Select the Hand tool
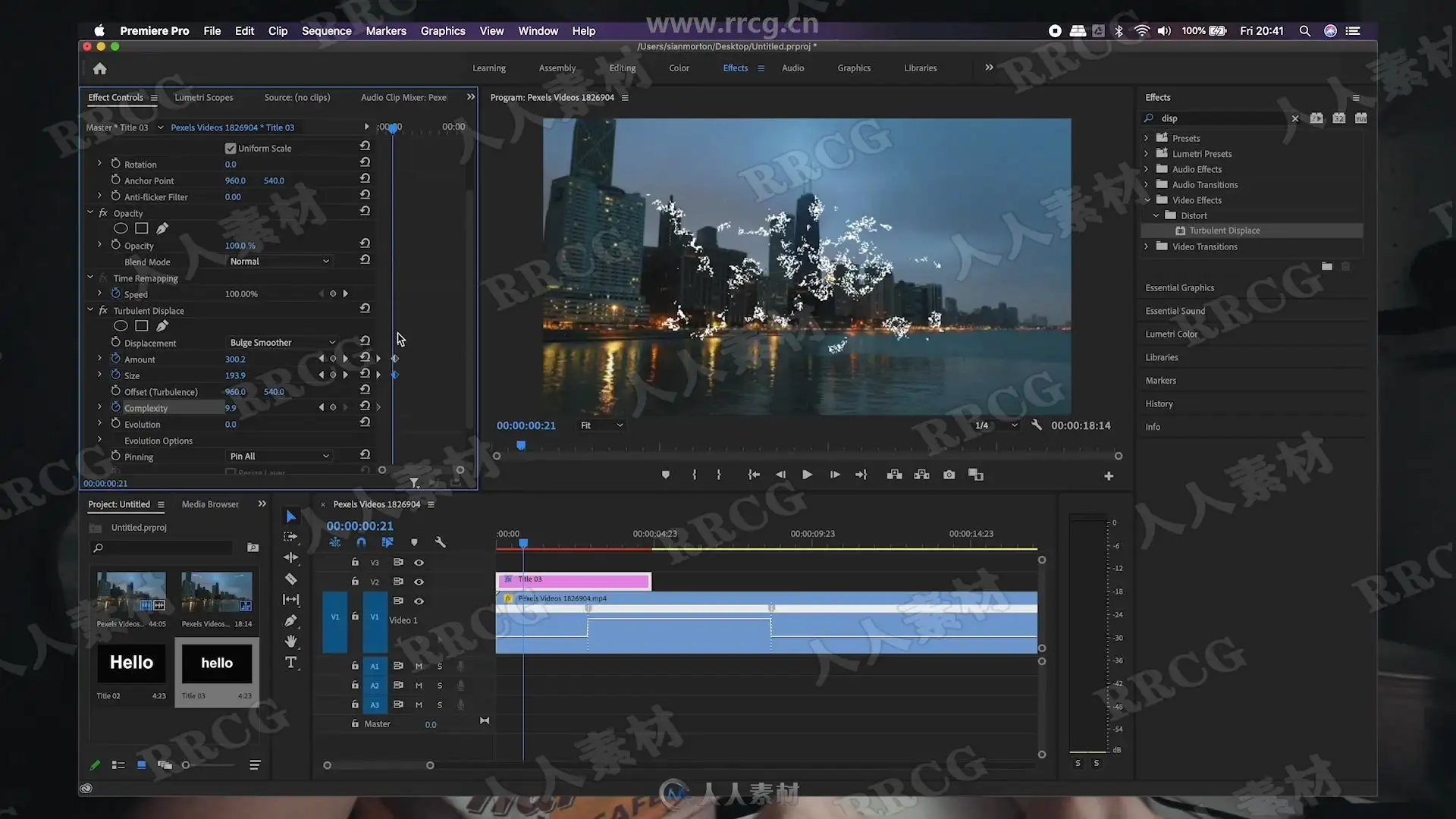Viewport: 1456px width, 819px height. click(290, 642)
